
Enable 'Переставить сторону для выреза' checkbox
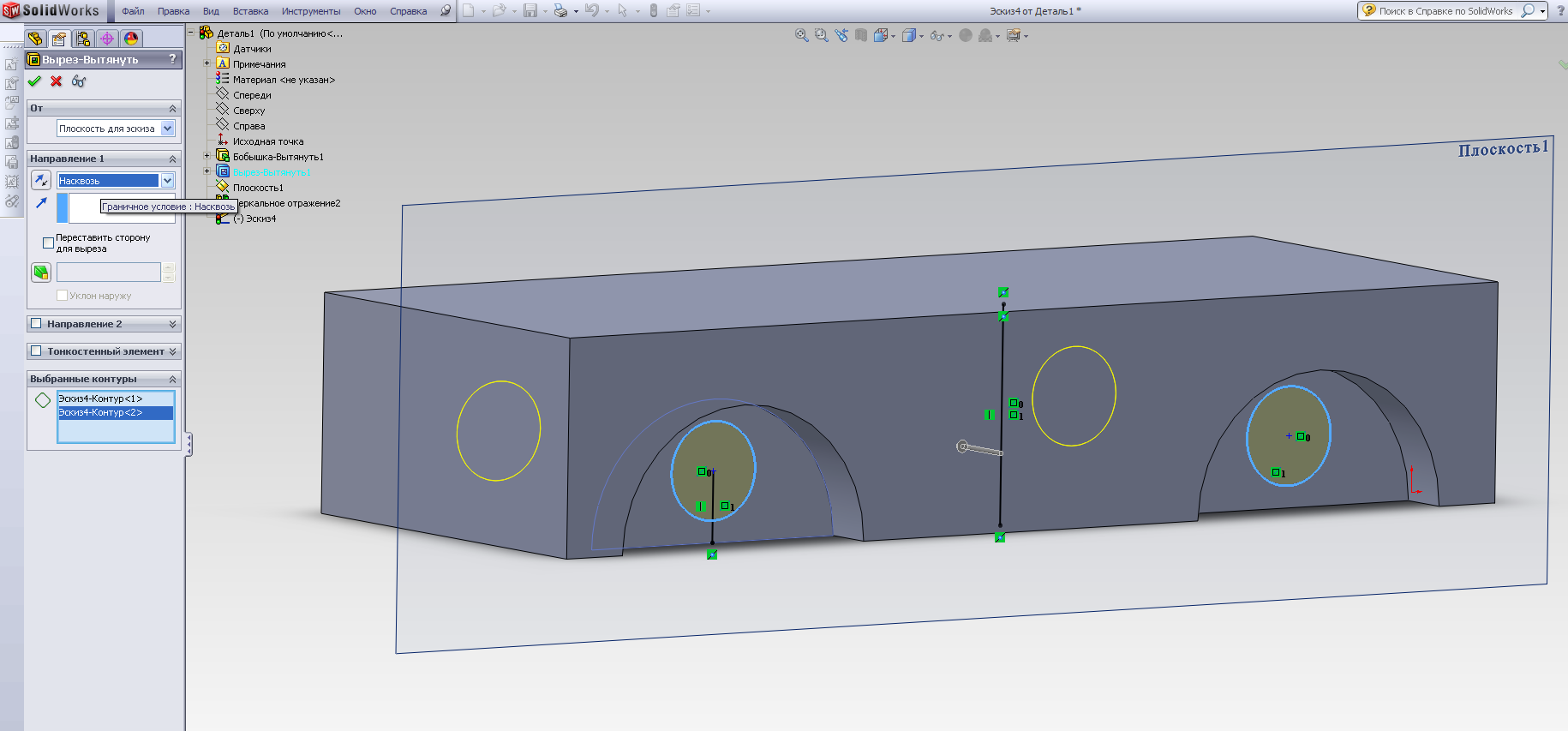pos(49,243)
